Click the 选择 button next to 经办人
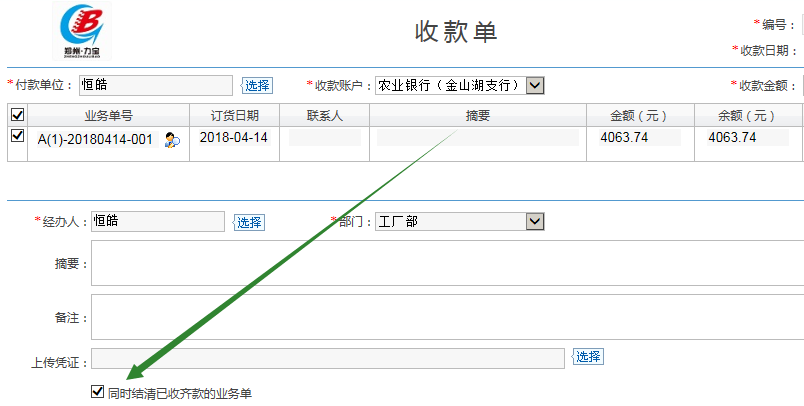 (x=249, y=222)
